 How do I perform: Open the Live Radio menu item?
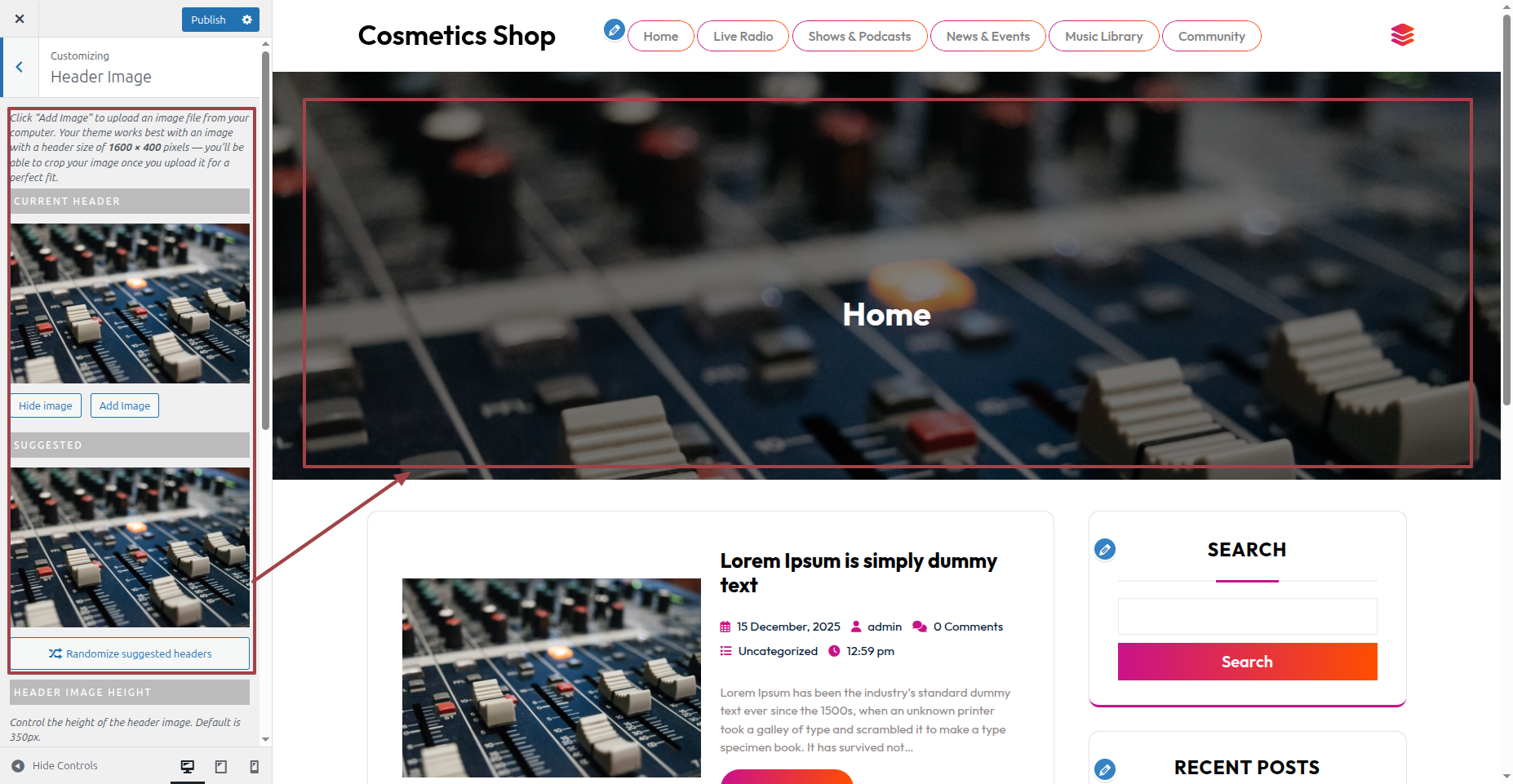point(743,36)
